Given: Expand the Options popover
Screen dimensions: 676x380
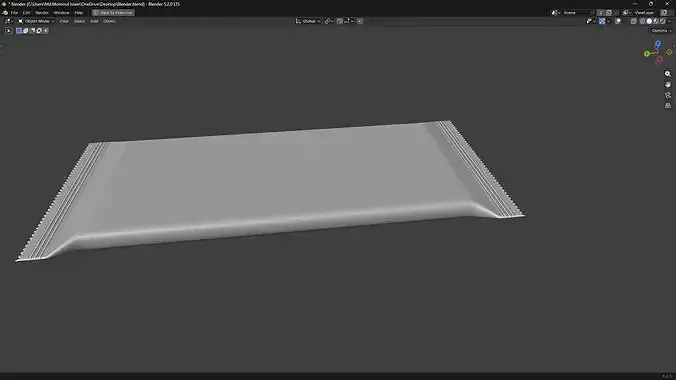Looking at the screenshot, I should click(x=661, y=31).
